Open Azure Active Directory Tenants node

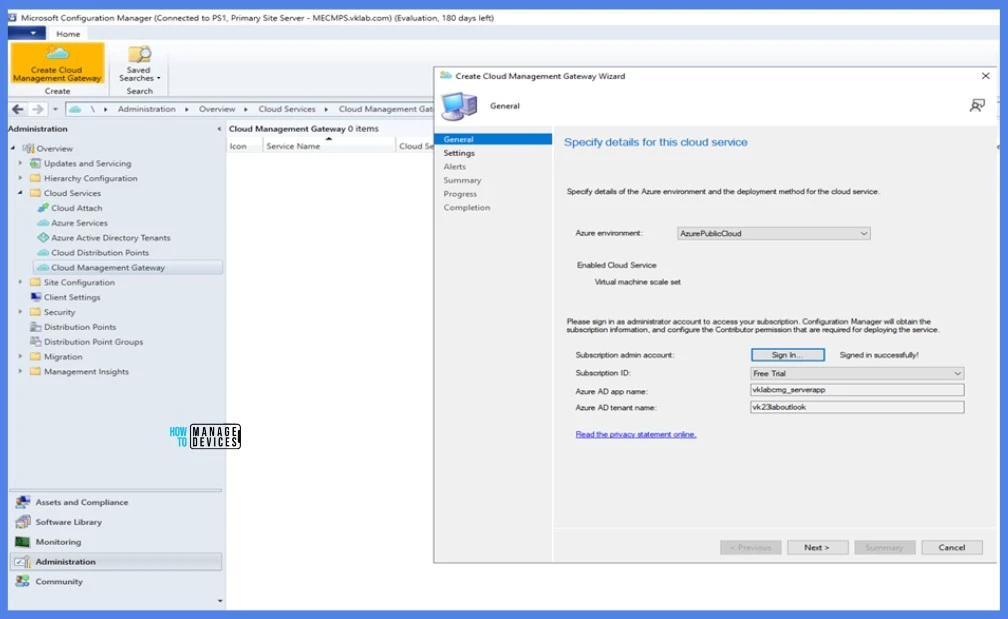(110, 238)
